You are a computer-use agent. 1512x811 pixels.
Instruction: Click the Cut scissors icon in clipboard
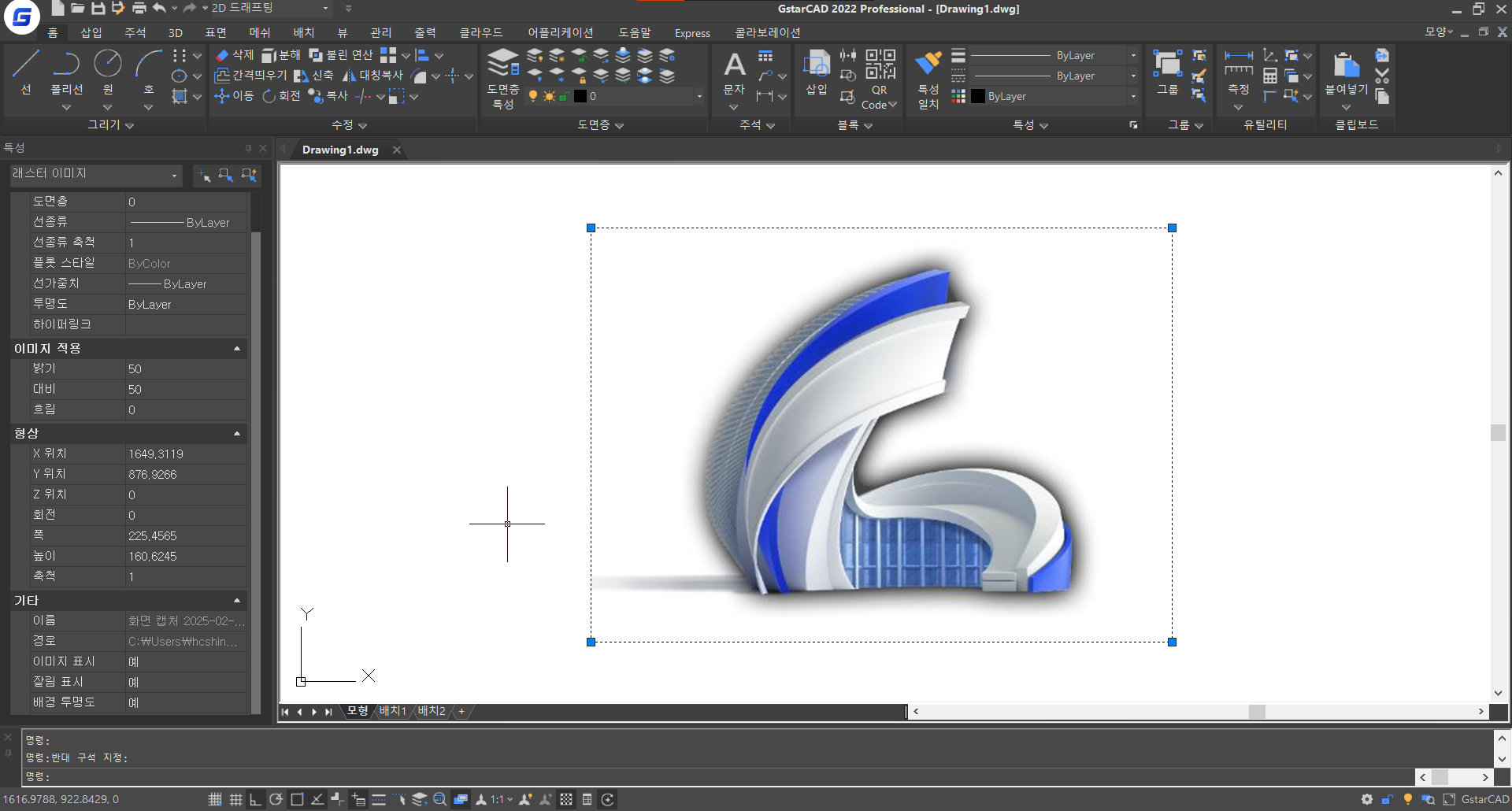tap(1382, 76)
